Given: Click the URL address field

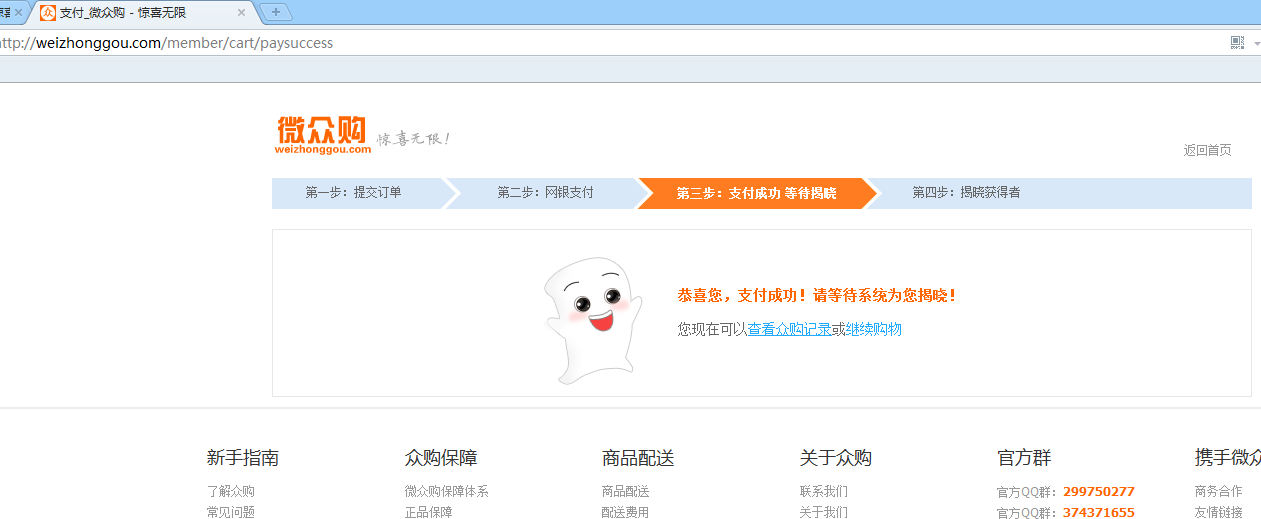Looking at the screenshot, I should pos(610,43).
